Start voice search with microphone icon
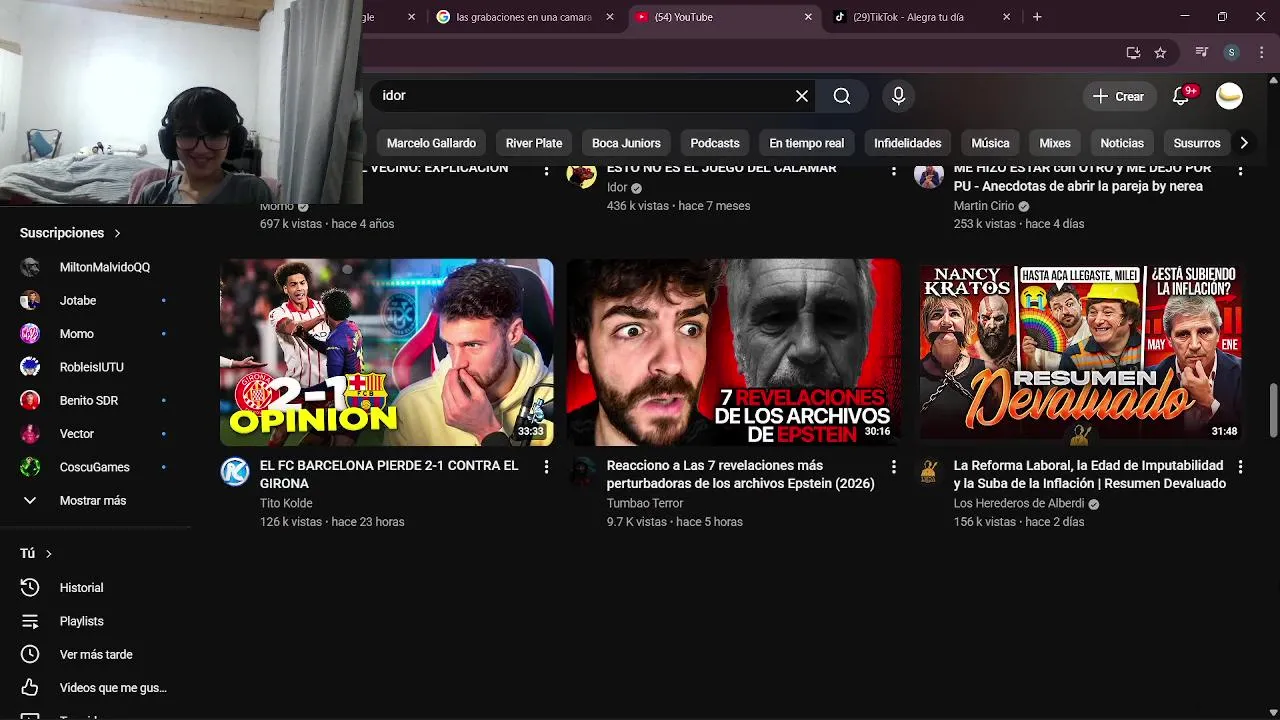Image resolution: width=1280 pixels, height=720 pixels. click(x=898, y=96)
